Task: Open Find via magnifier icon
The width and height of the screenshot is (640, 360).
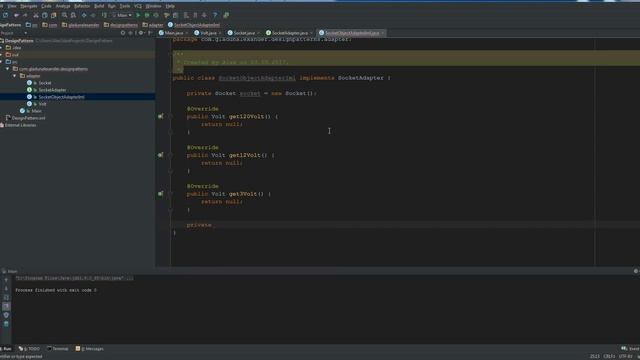Action: [64, 15]
